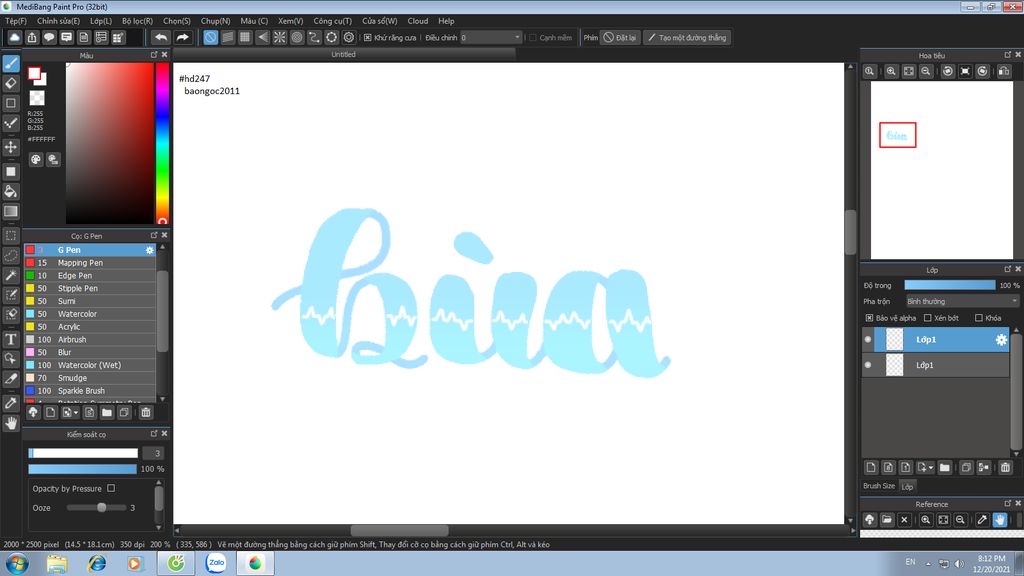
Task: Open image folder in Reference panel
Action: pyautogui.click(x=887, y=520)
